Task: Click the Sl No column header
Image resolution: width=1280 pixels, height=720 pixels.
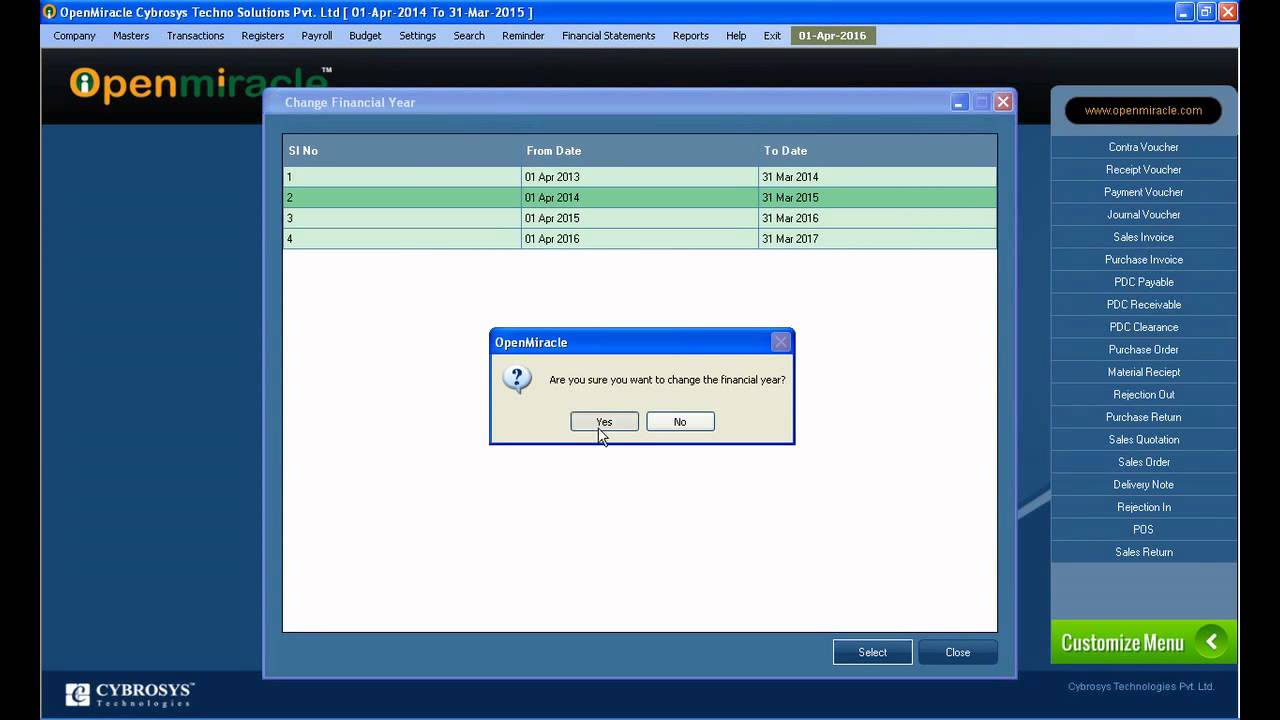Action: click(x=402, y=151)
